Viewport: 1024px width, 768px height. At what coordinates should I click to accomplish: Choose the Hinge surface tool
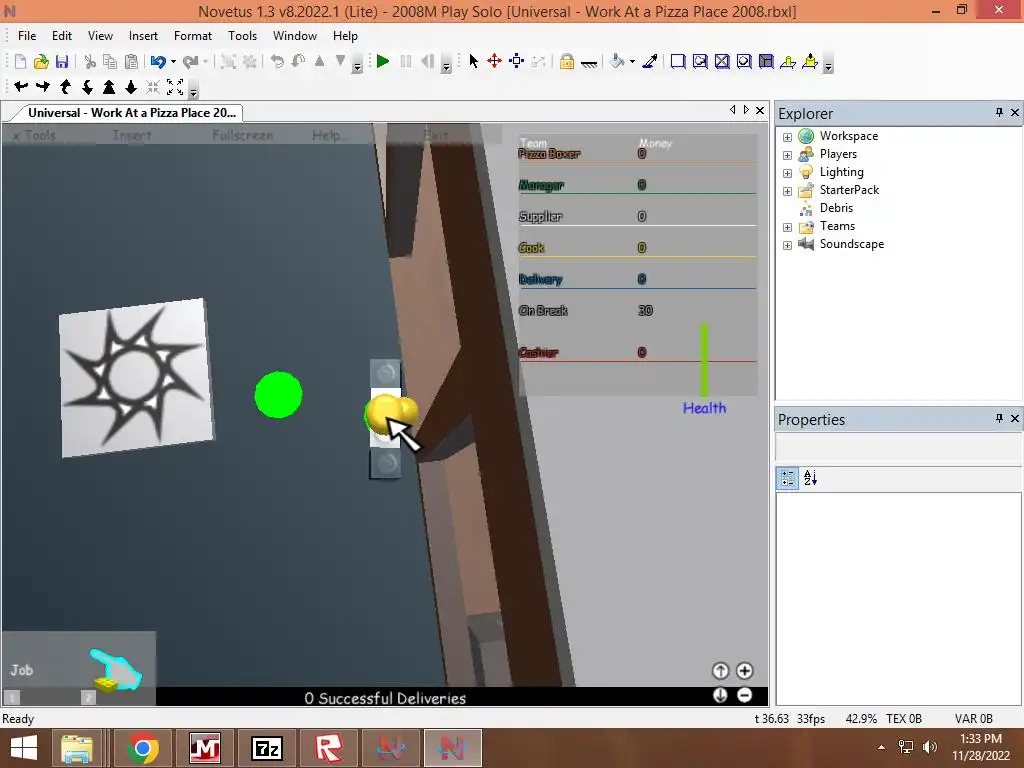[788, 61]
